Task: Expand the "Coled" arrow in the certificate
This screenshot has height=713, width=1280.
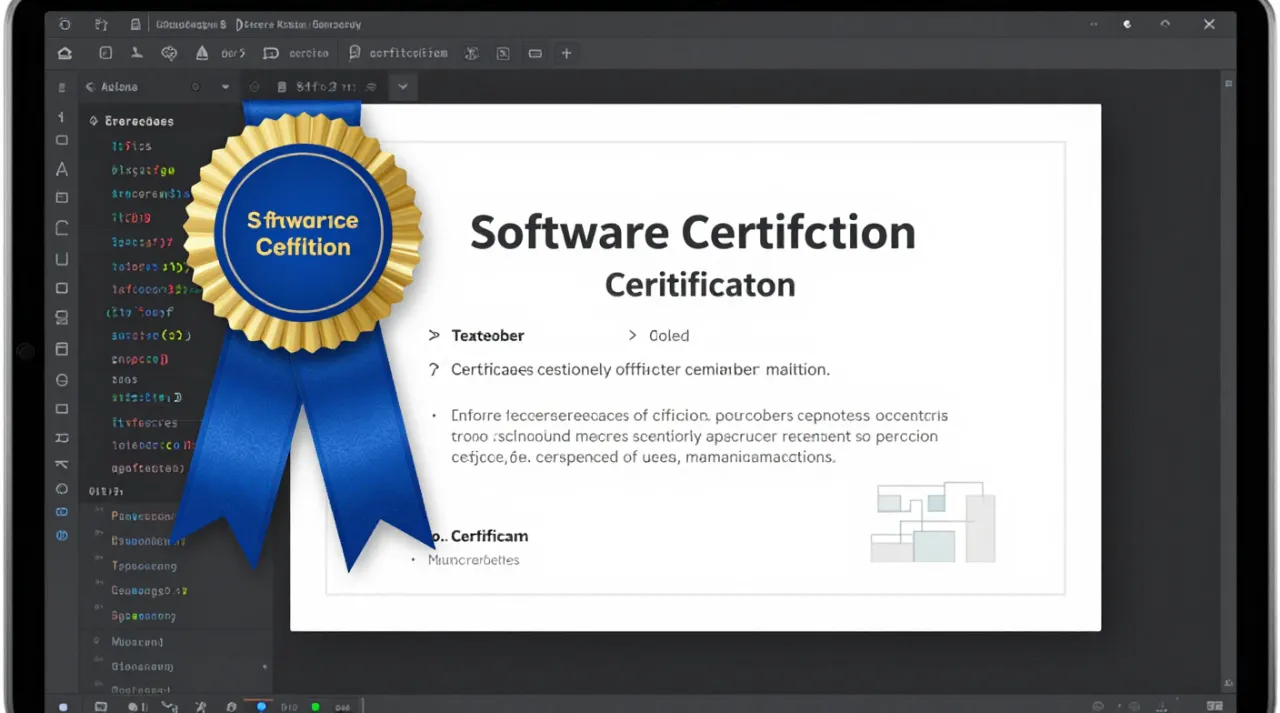Action: click(x=633, y=335)
